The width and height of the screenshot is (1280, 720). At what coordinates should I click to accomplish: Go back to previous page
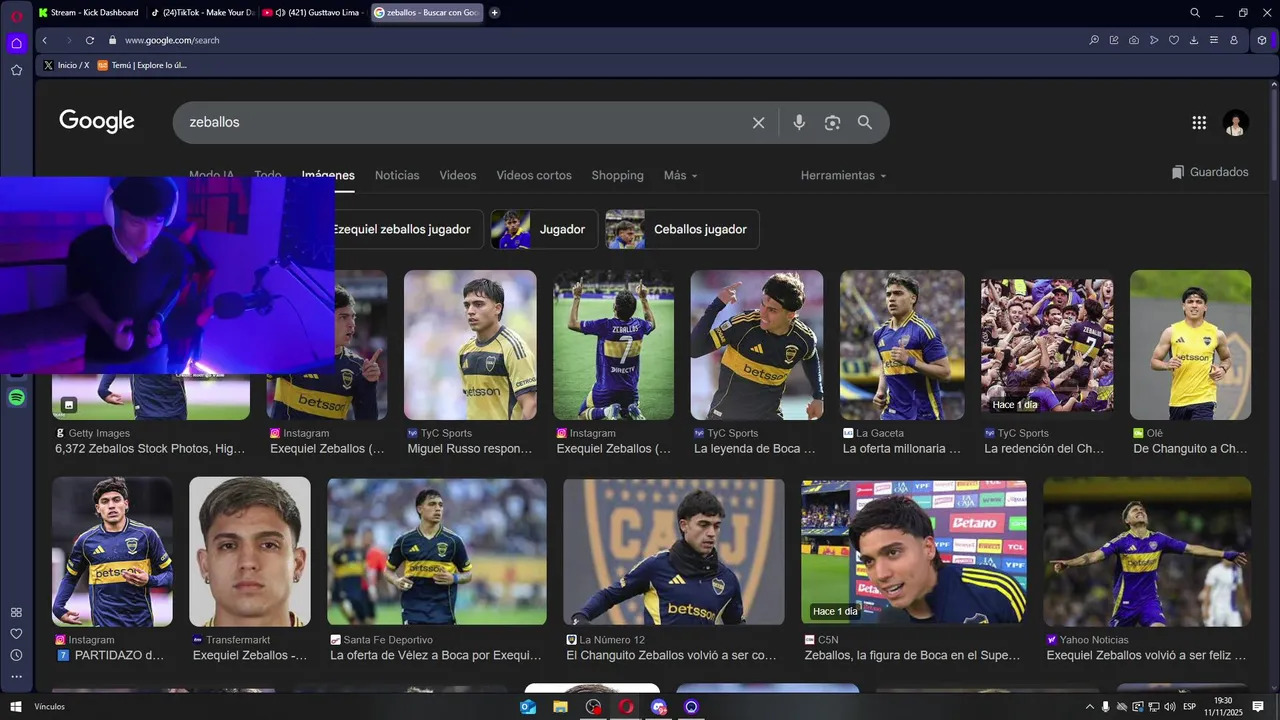44,40
